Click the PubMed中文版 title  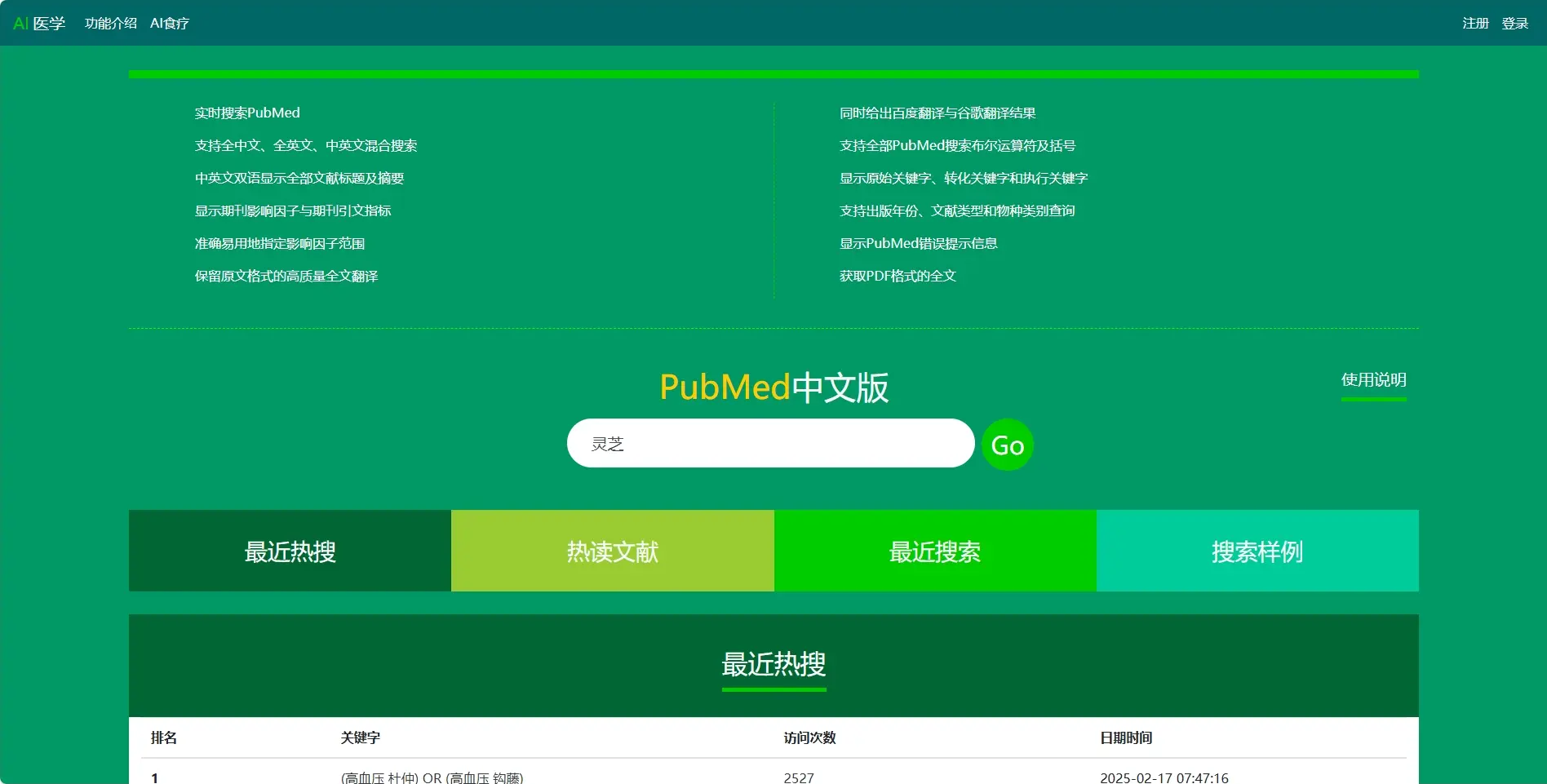(x=773, y=388)
